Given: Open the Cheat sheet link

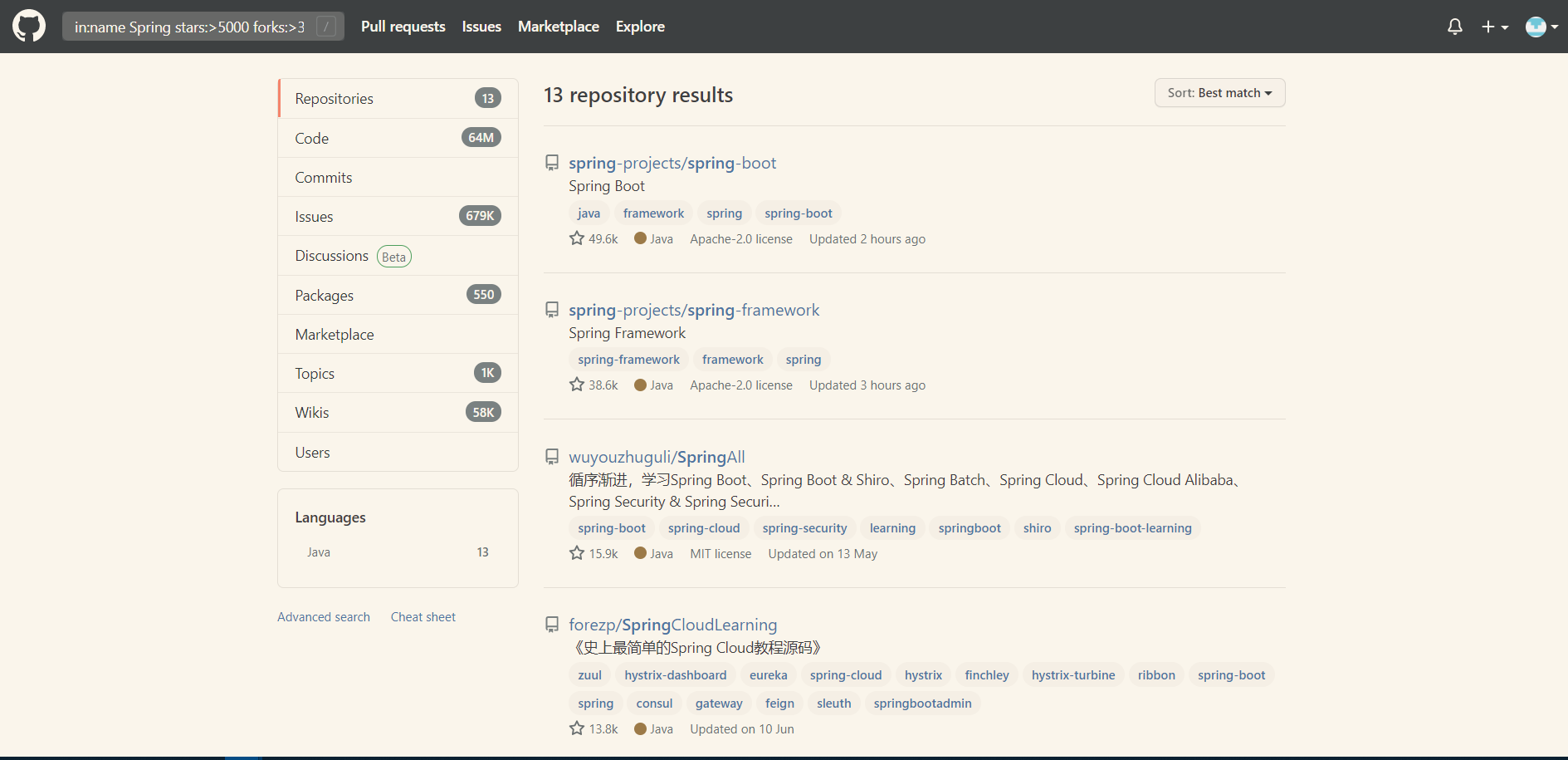Looking at the screenshot, I should tap(423, 617).
